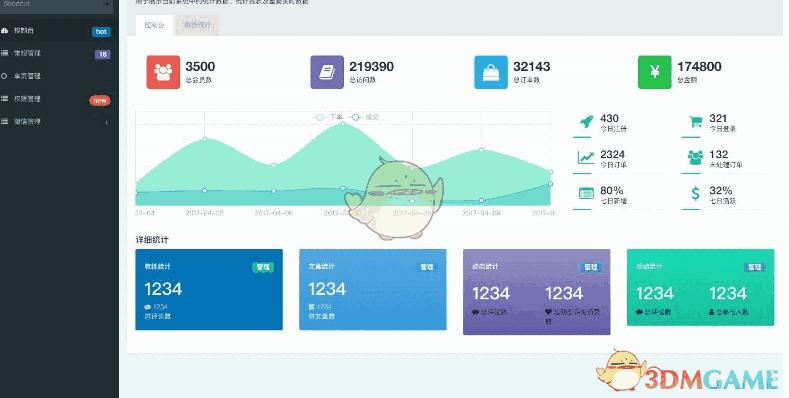Click the line chart icon next to 2324
Viewport: 789px width, 398px height.
click(586, 157)
